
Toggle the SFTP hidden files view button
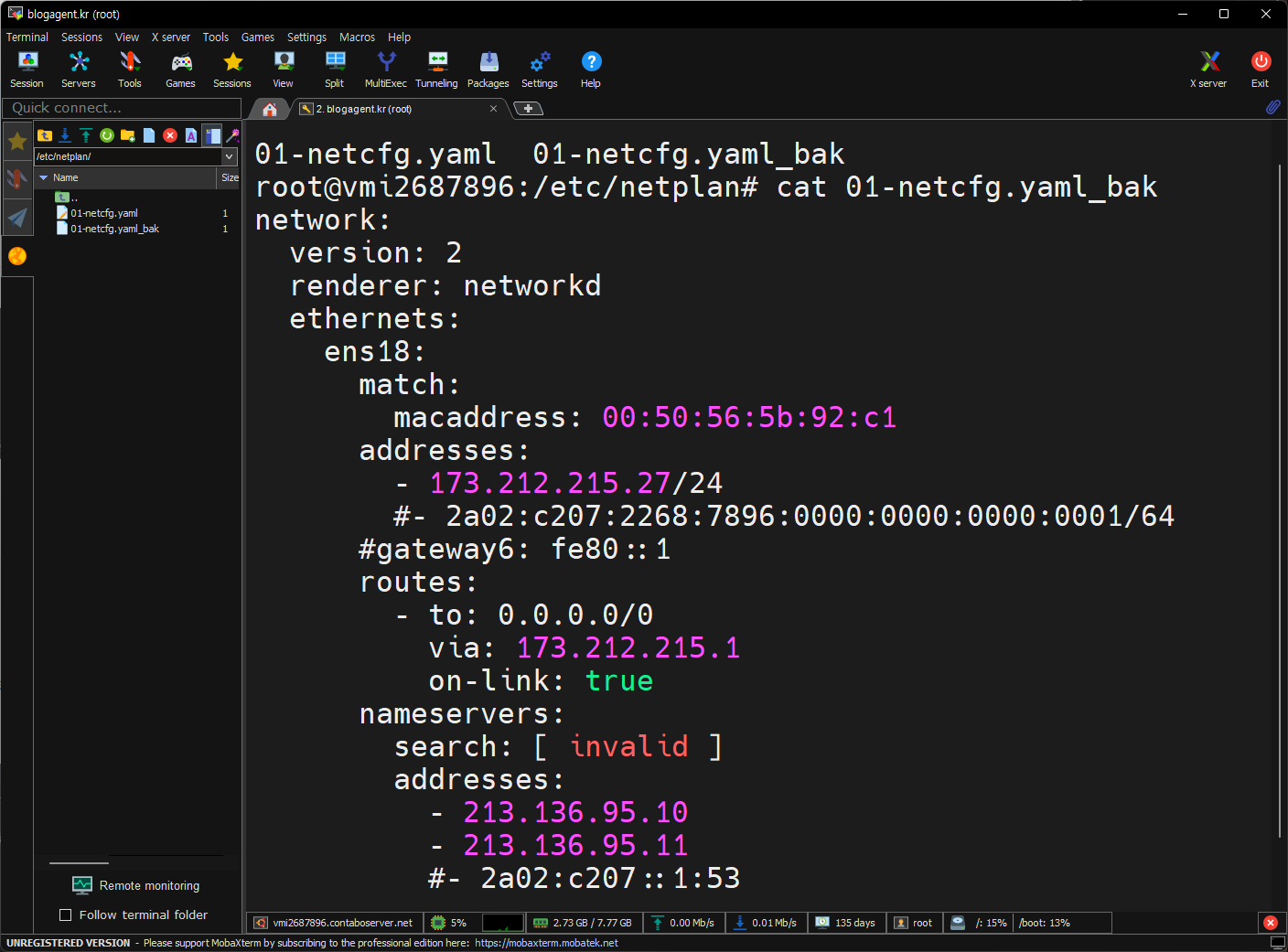(212, 135)
